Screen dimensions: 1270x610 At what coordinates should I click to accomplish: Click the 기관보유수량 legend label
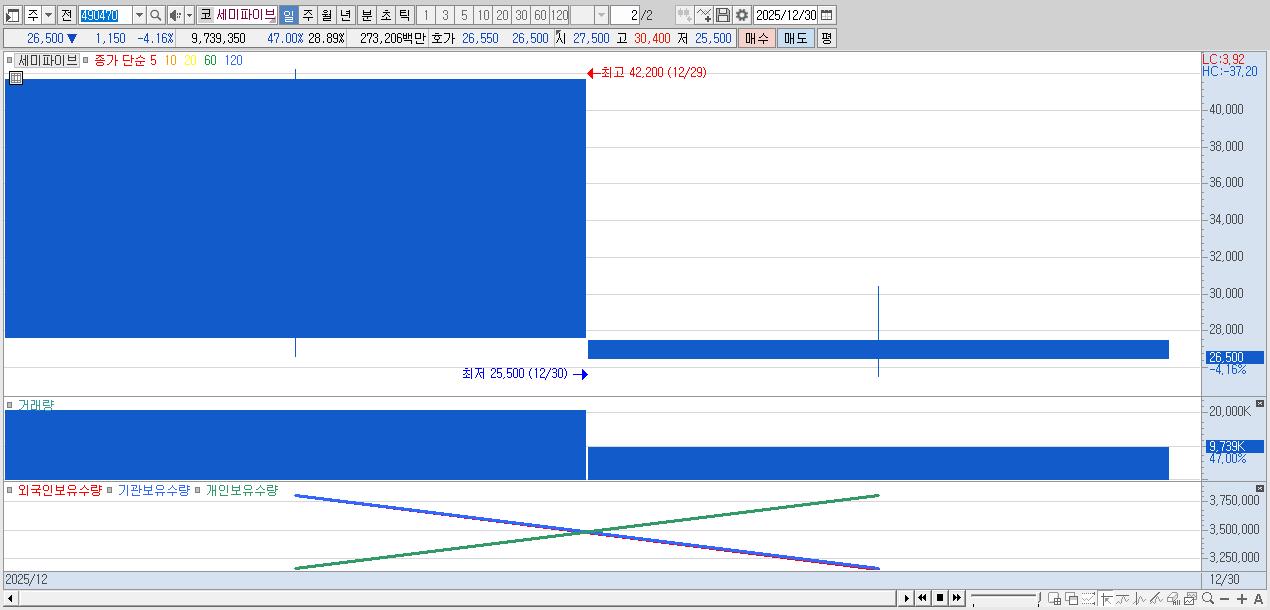point(153,490)
